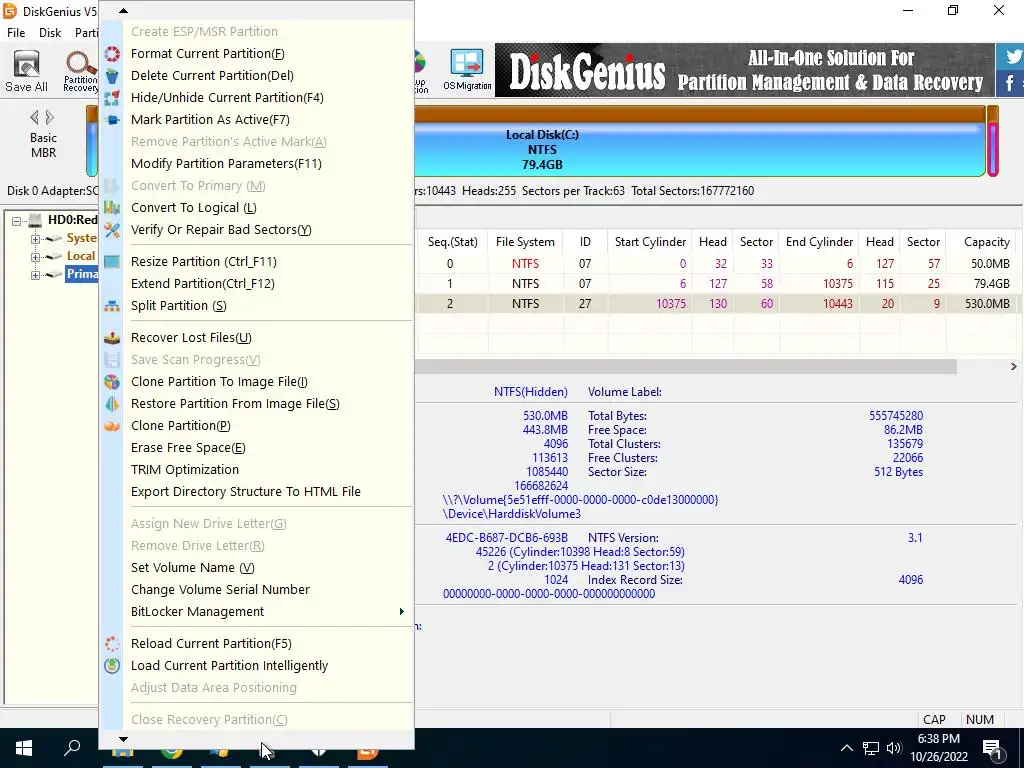Click the context menu upward scroll arrow
Screen dimensions: 1024x768
point(123,10)
